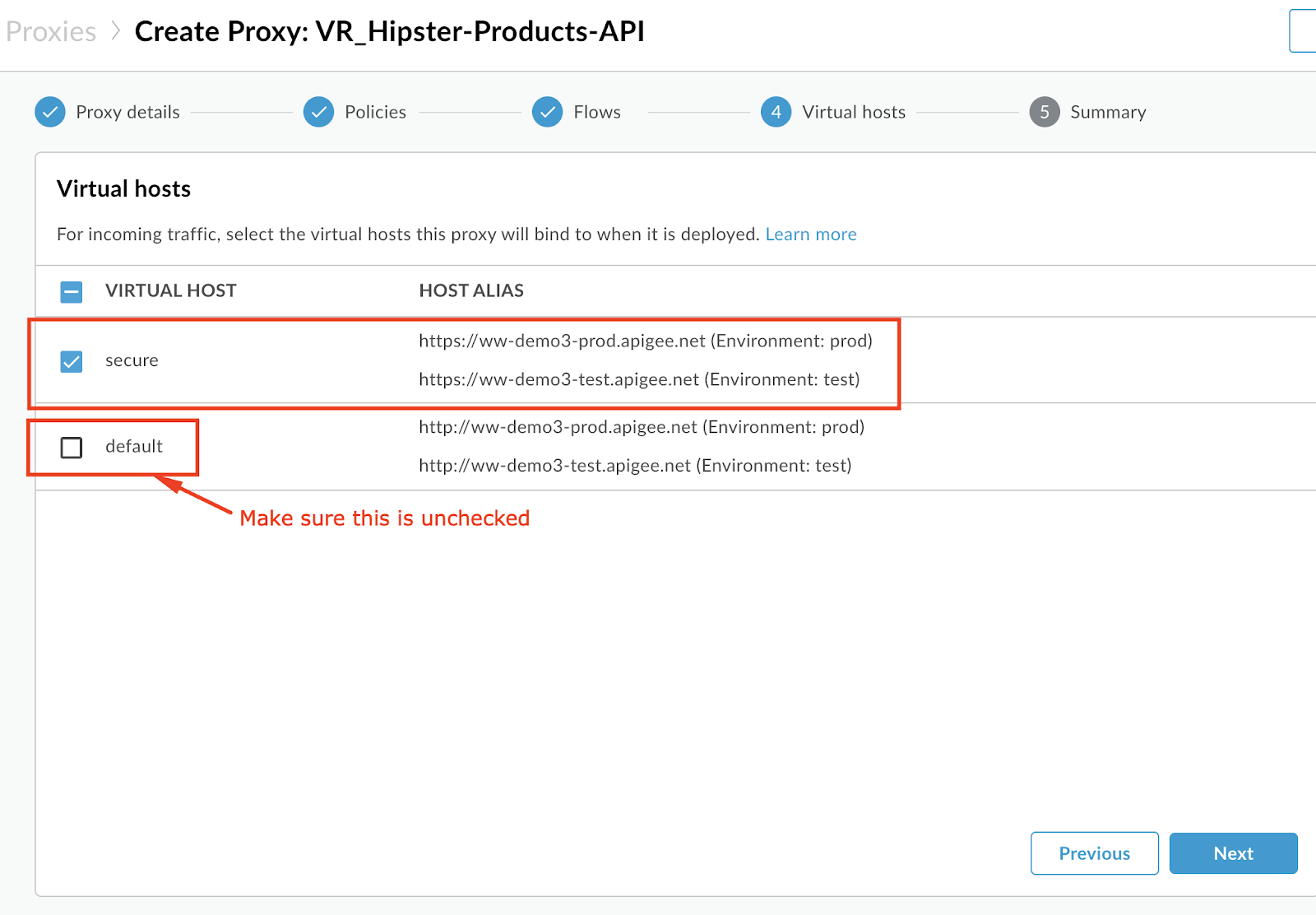Select the Virtual hosts step label
The image size is (1316, 915).
854,112
